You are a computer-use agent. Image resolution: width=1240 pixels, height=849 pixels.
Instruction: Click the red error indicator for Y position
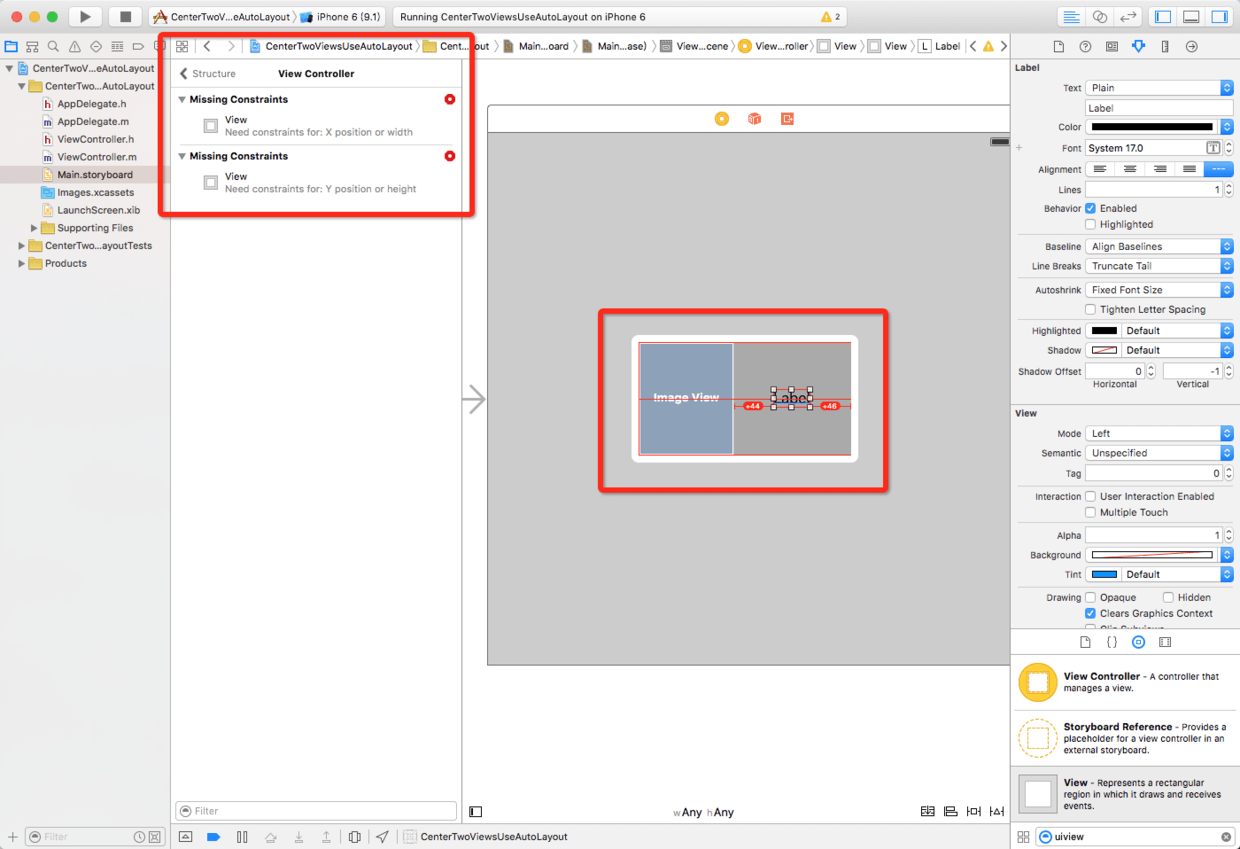450,156
